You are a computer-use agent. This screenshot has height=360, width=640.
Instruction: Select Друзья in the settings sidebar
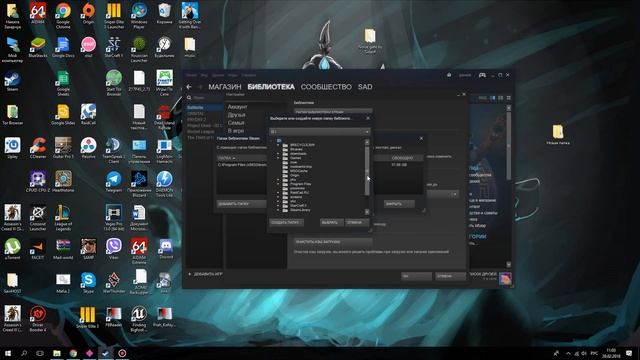(236, 115)
